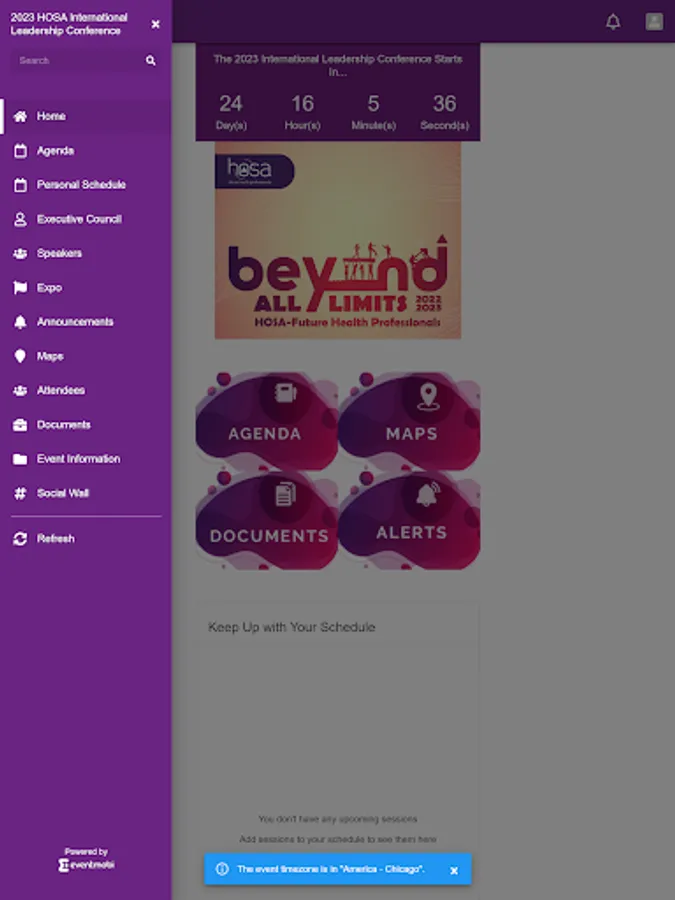The height and width of the screenshot is (900, 675).
Task: Open the Expo section
Action: pos(86,288)
